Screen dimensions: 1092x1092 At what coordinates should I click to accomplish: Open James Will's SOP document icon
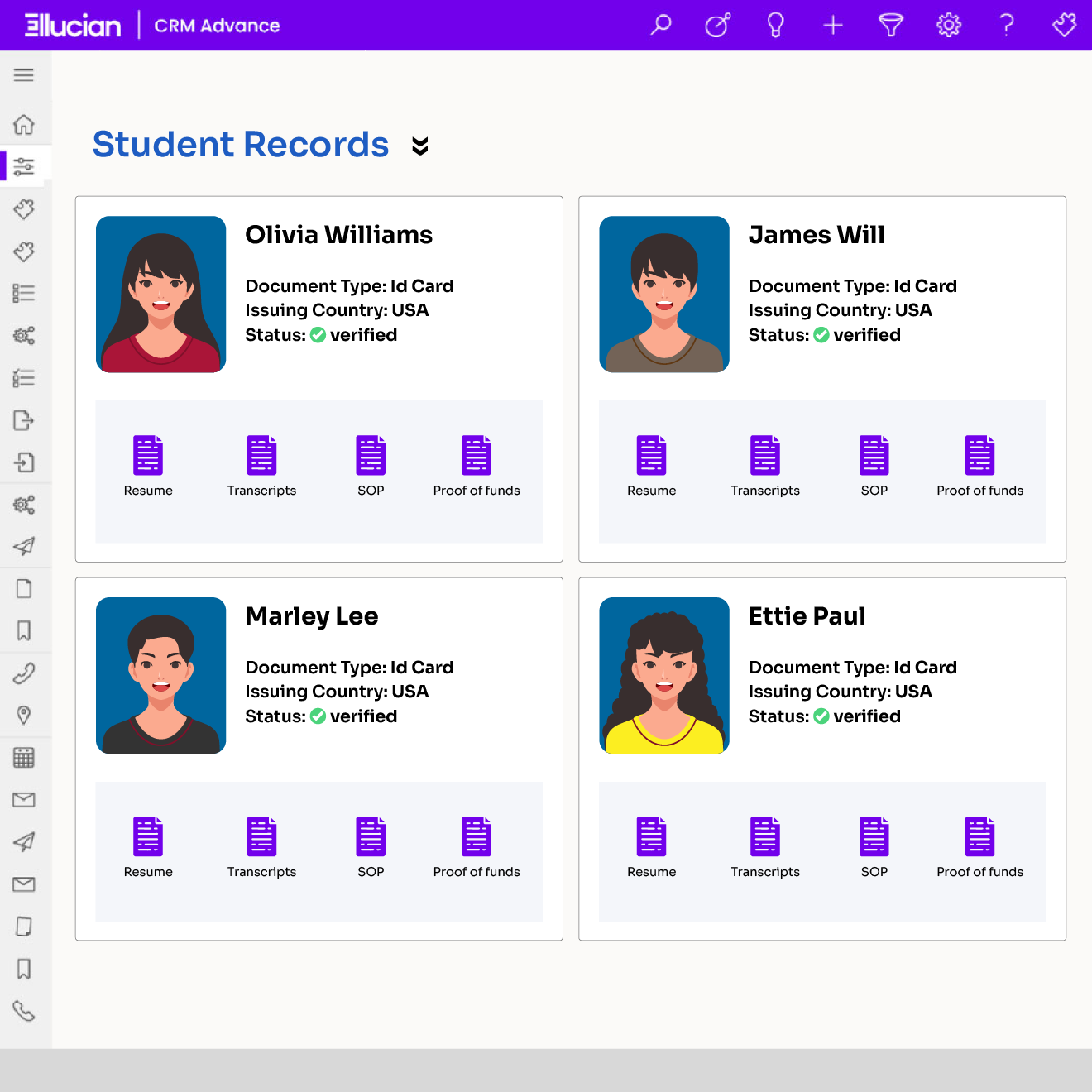(874, 455)
